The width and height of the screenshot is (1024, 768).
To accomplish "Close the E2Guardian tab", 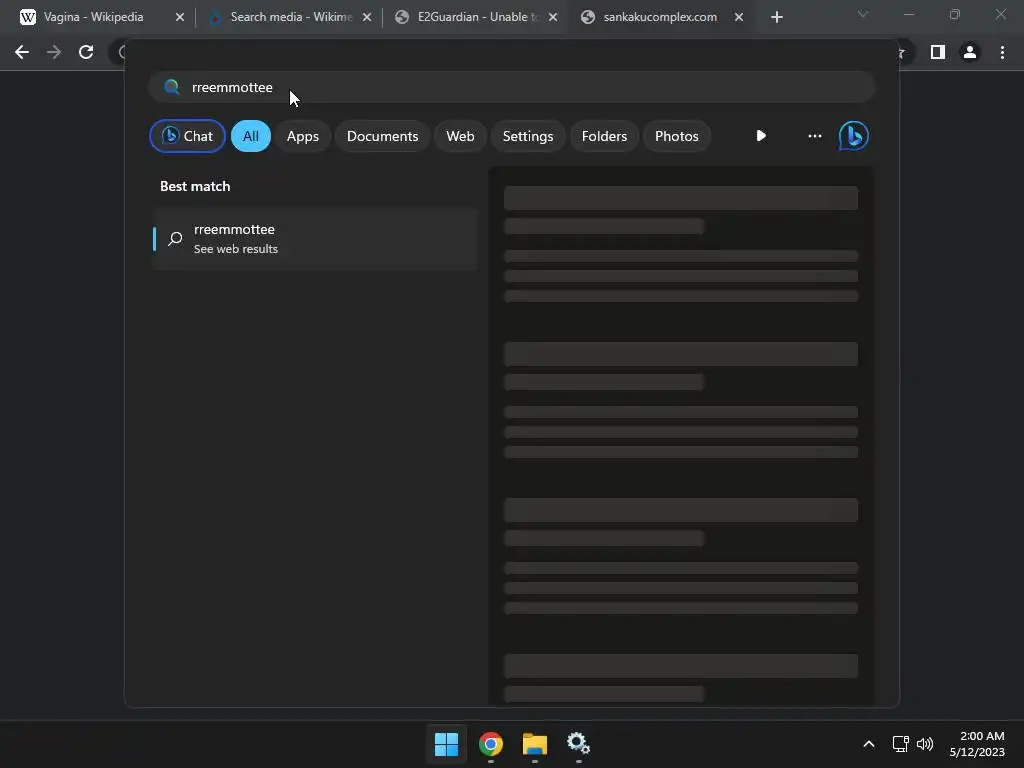I will point(553,17).
